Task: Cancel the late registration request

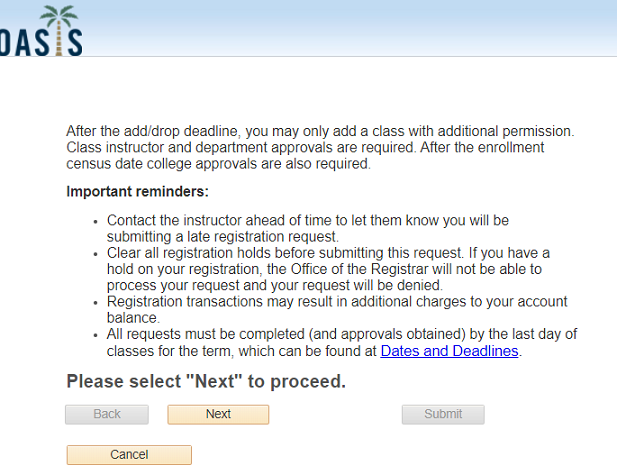Action: (129, 455)
